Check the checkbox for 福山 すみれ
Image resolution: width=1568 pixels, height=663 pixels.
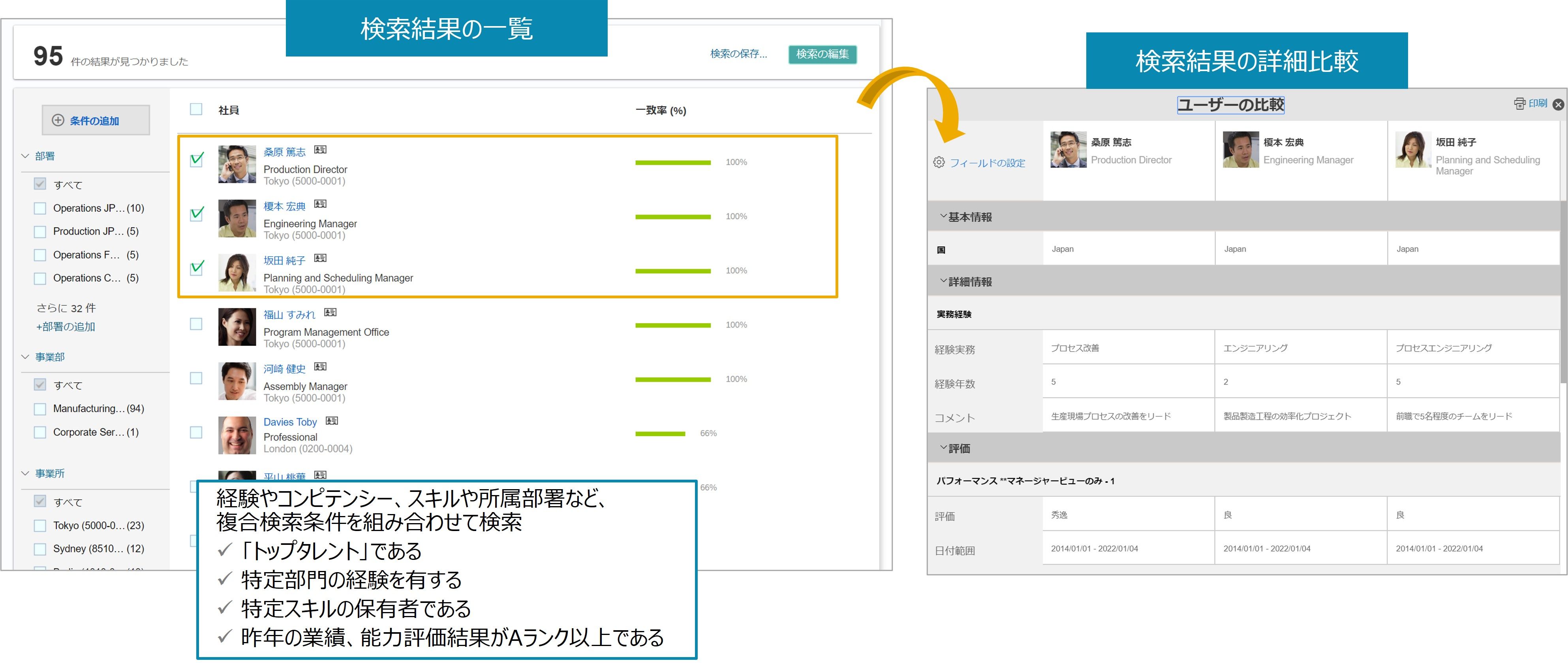point(196,324)
